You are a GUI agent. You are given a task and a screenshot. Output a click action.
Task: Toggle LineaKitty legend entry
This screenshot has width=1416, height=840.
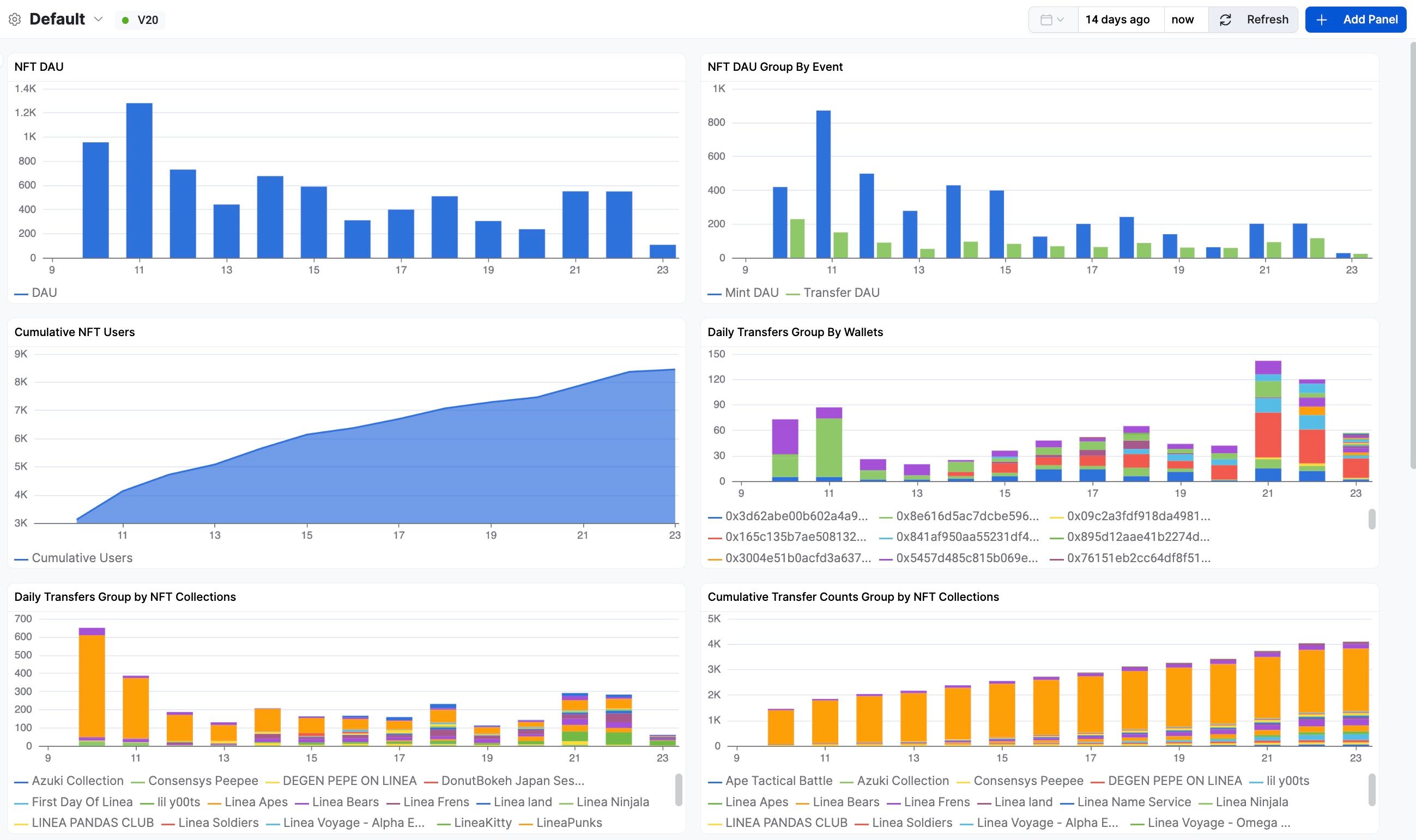[475, 823]
